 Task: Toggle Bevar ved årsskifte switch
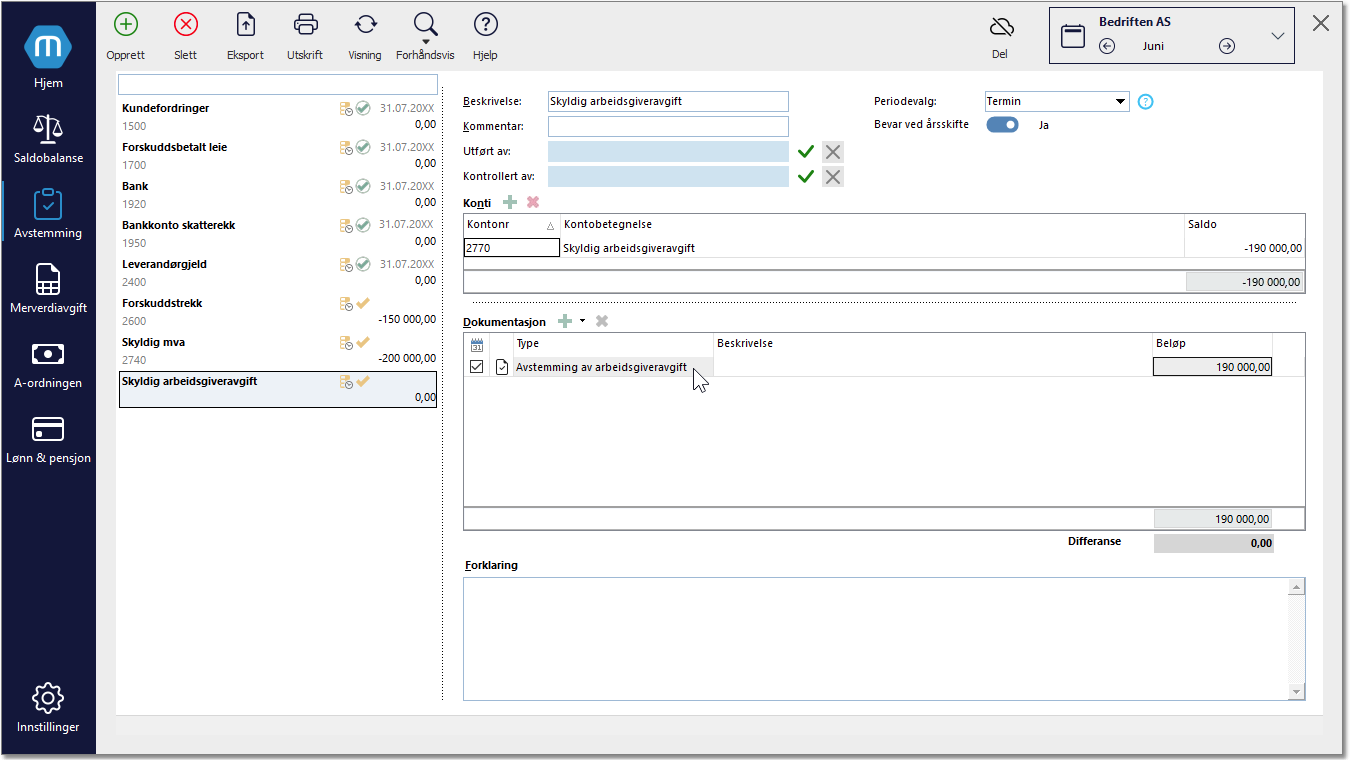1003,125
